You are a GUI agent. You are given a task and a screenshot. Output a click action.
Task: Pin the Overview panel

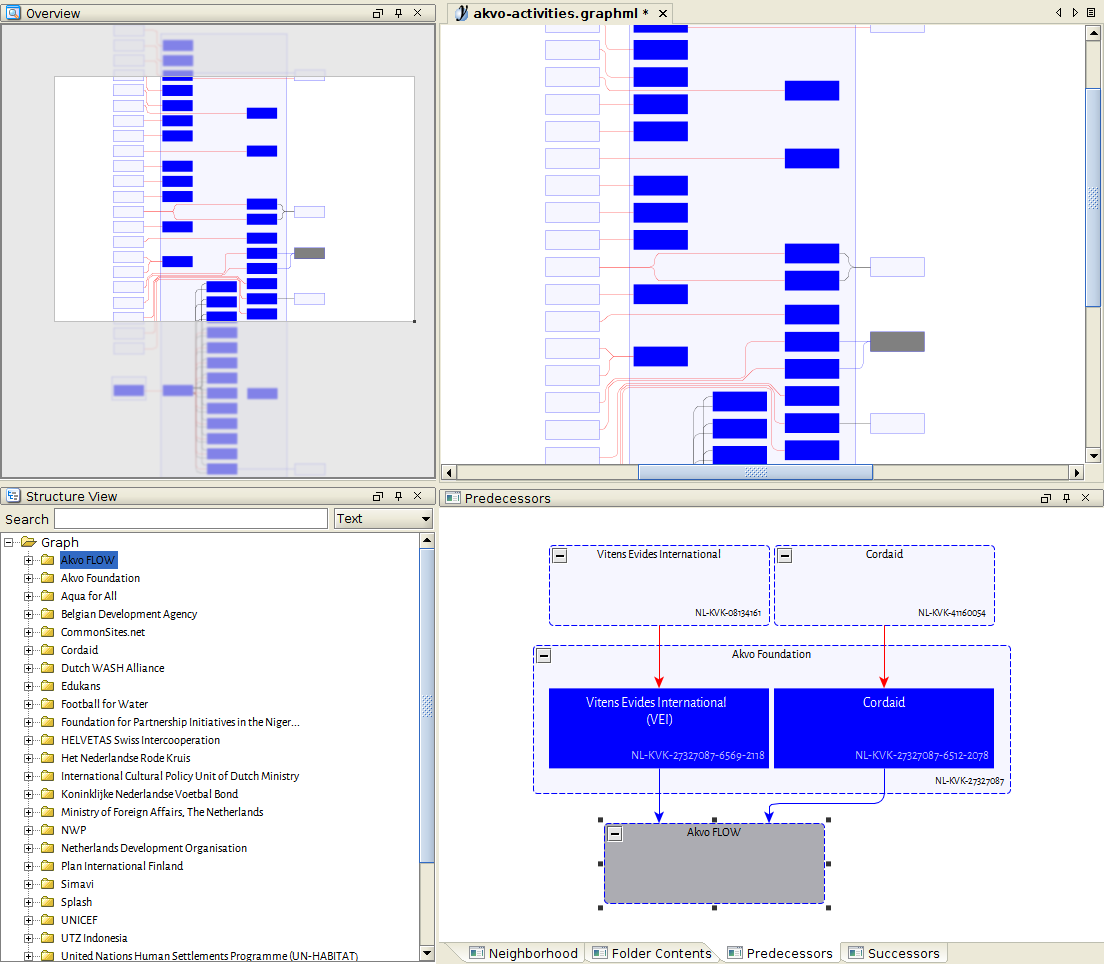tap(398, 13)
